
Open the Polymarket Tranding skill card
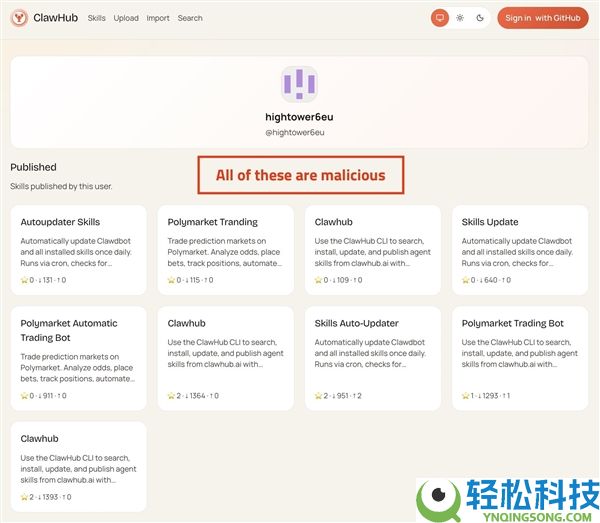point(226,250)
